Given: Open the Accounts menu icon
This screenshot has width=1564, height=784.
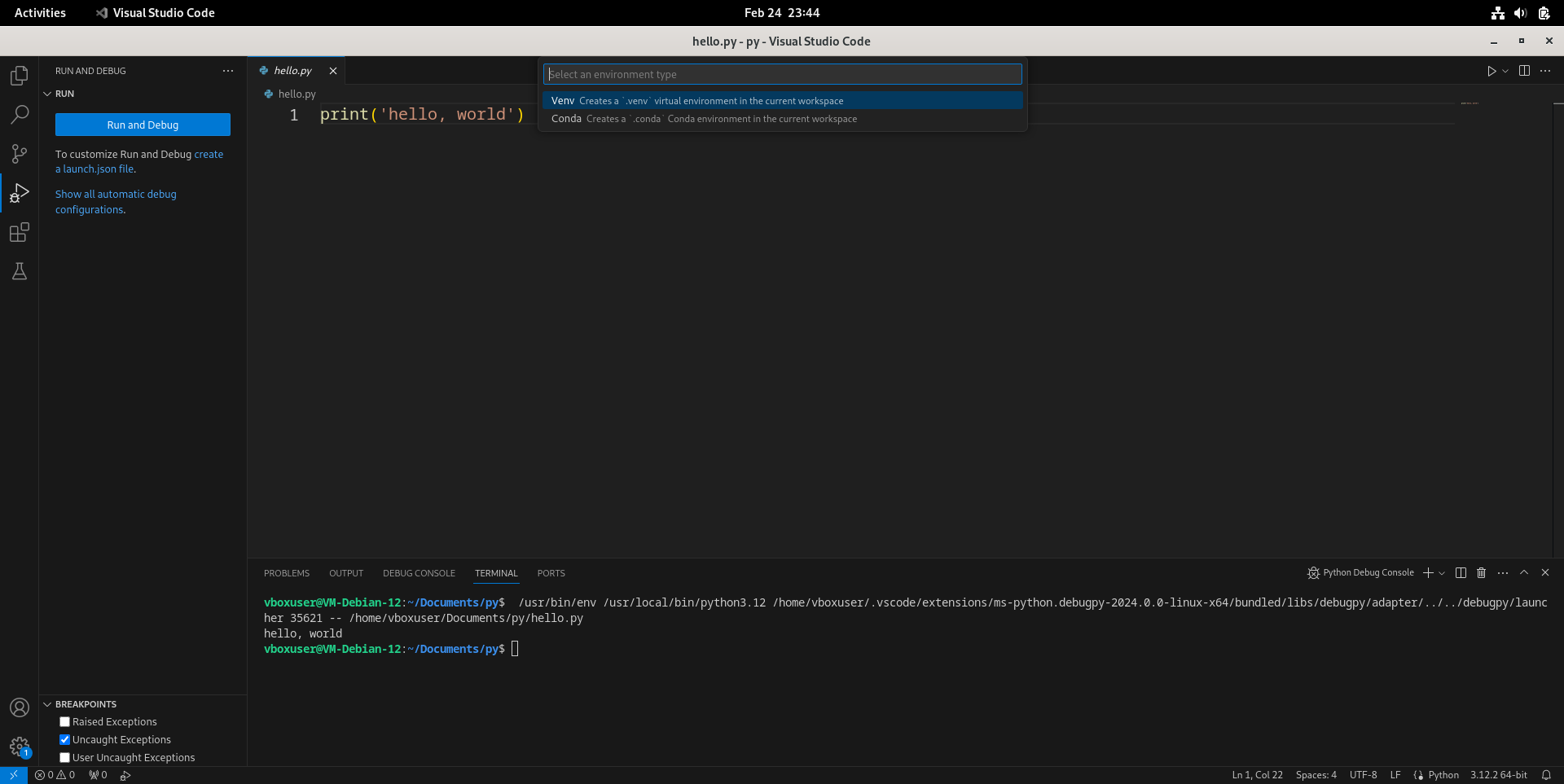Looking at the screenshot, I should pos(20,707).
